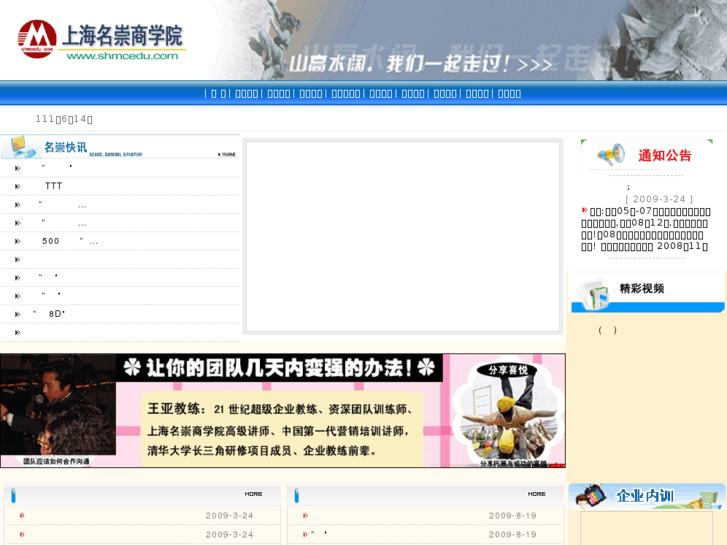The image size is (727, 545).
Task: Click the arrow bullet beside the 500 item
Action: coord(18,241)
